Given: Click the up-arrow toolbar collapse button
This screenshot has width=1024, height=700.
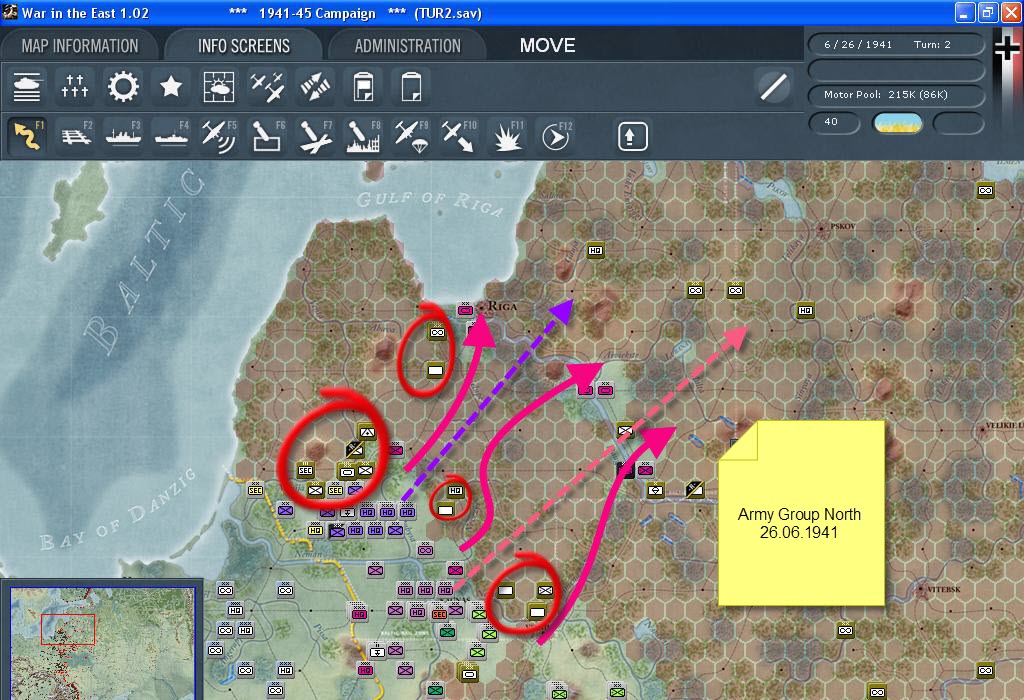Looking at the screenshot, I should (632, 136).
